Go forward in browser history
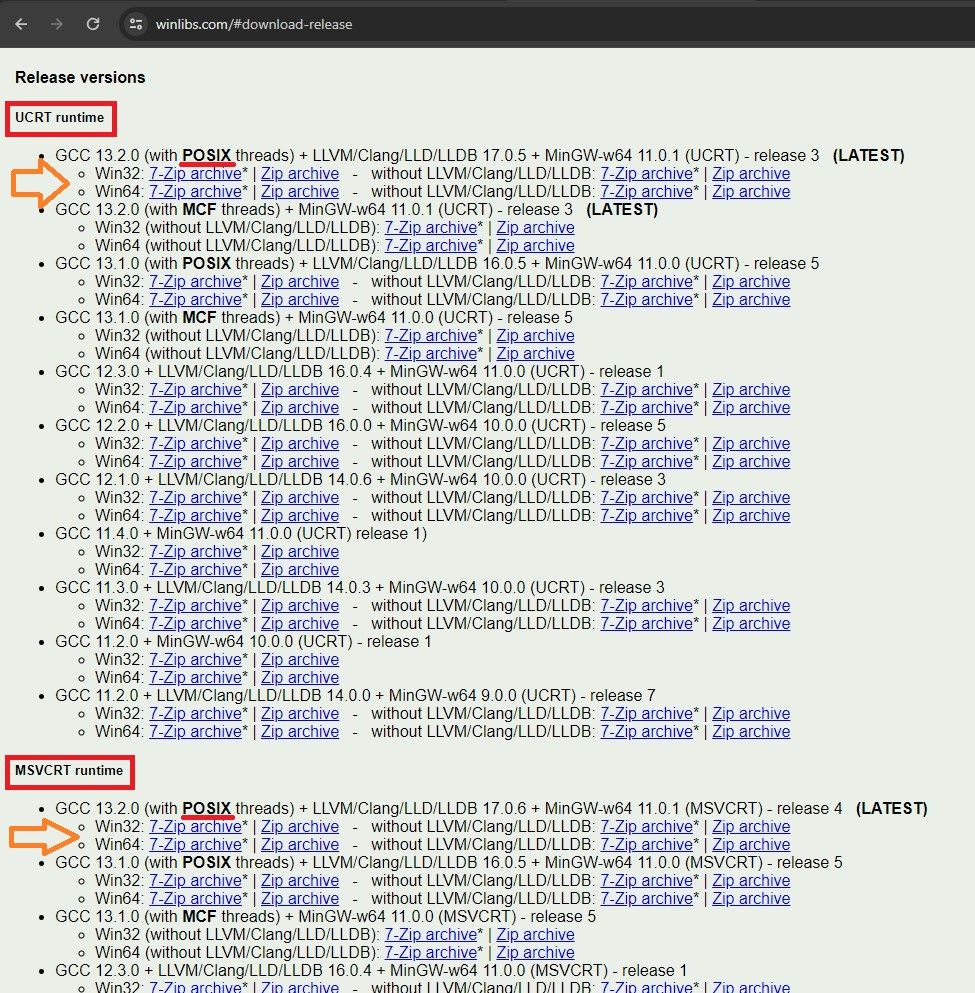The height and width of the screenshot is (993, 975). coord(57,24)
